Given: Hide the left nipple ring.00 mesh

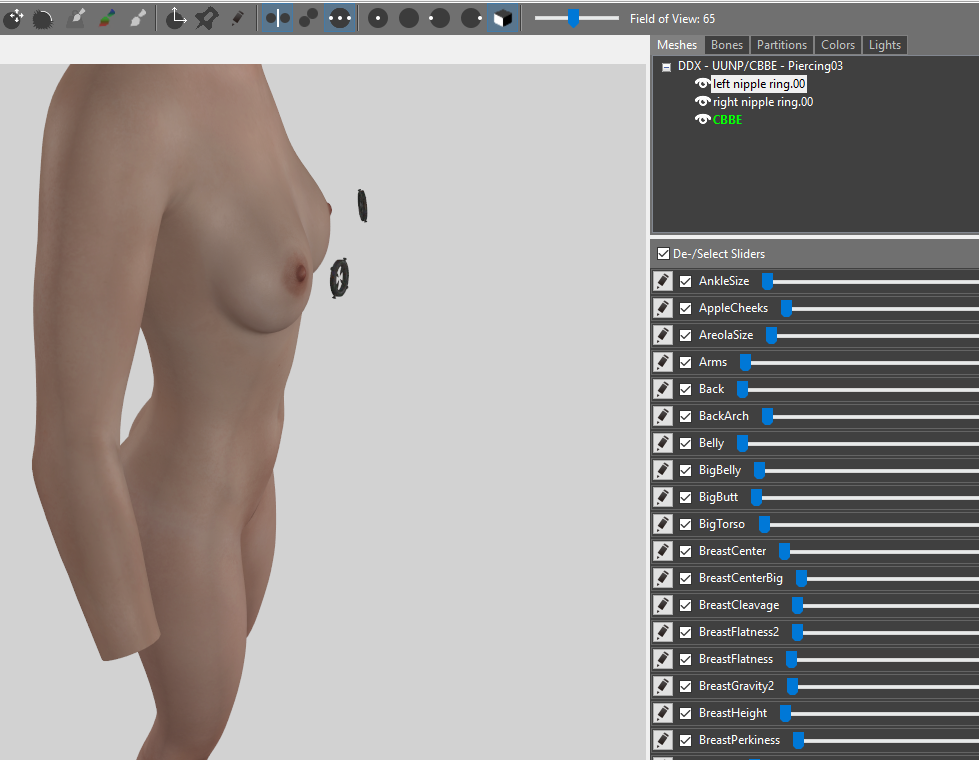Looking at the screenshot, I should [x=702, y=84].
